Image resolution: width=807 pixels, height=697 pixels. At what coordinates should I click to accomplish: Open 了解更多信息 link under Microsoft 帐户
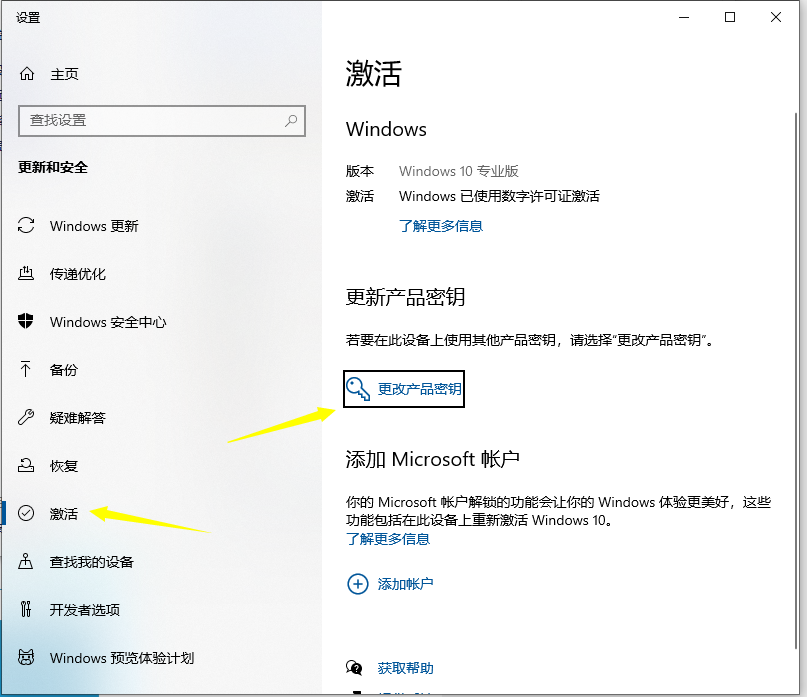pos(388,539)
